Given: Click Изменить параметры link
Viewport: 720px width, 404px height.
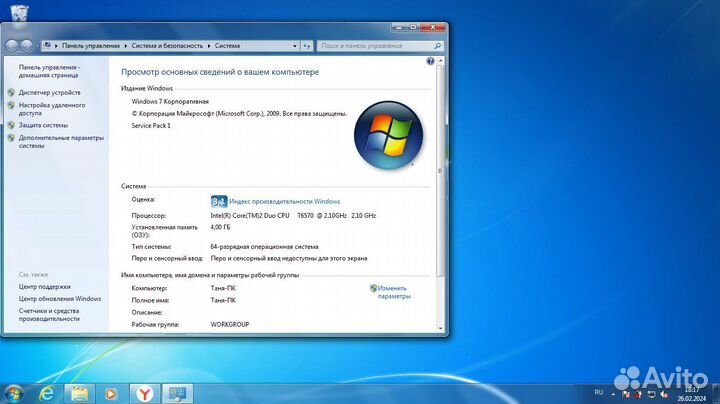Looking at the screenshot, I should pyautogui.click(x=394, y=292).
